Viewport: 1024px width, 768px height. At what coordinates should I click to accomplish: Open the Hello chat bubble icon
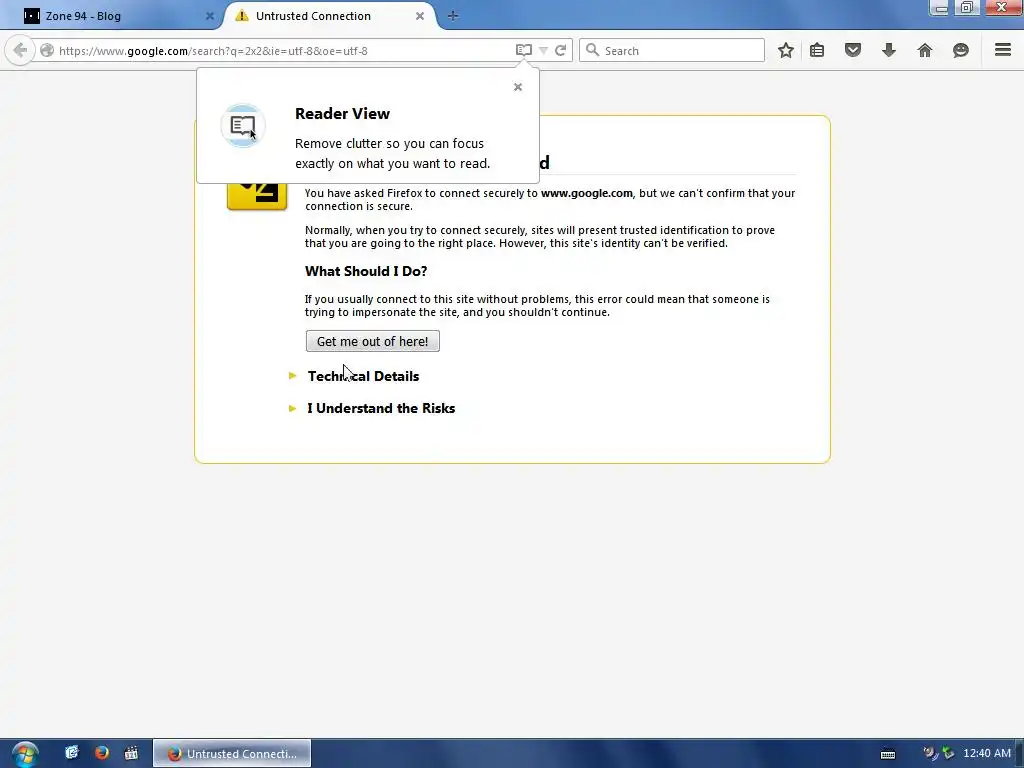click(x=961, y=50)
